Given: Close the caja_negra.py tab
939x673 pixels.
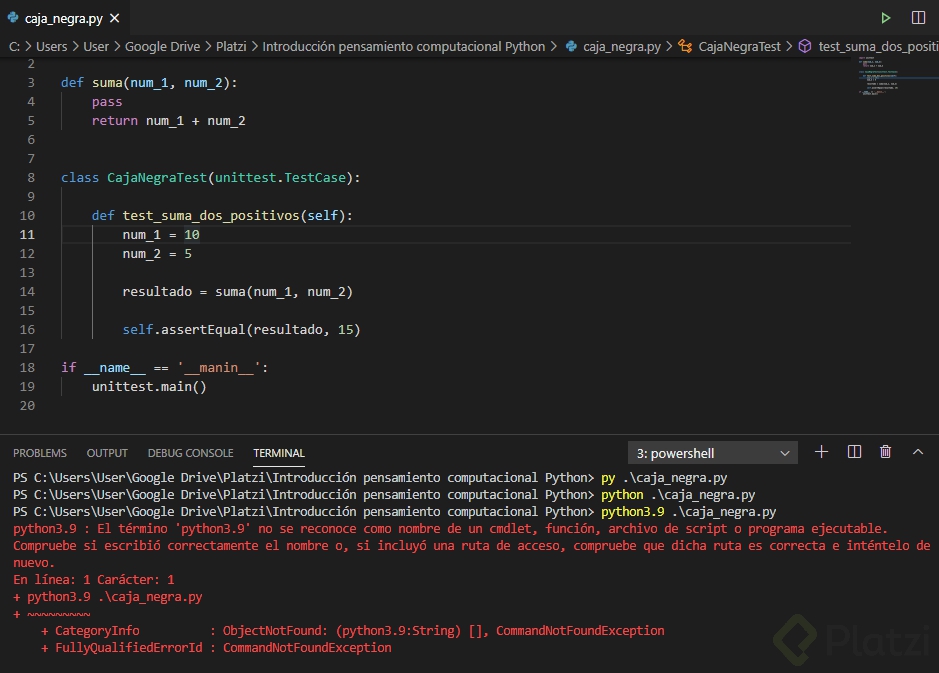Looking at the screenshot, I should point(114,19).
